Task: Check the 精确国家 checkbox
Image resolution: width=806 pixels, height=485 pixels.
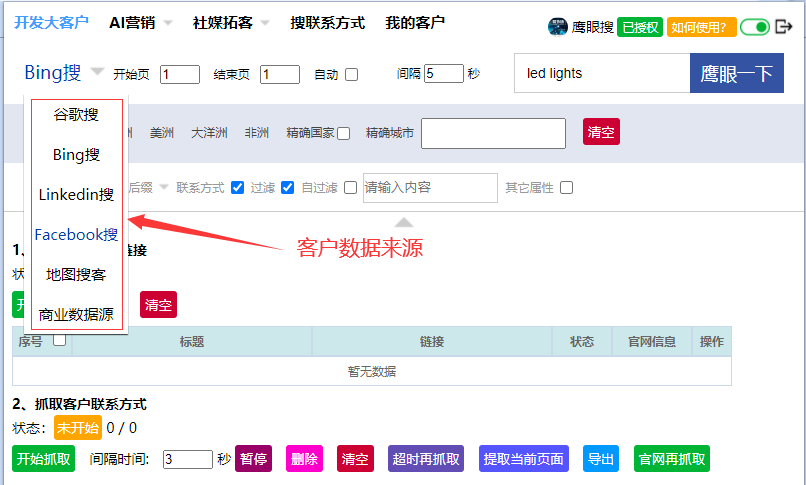Action: pyautogui.click(x=344, y=133)
